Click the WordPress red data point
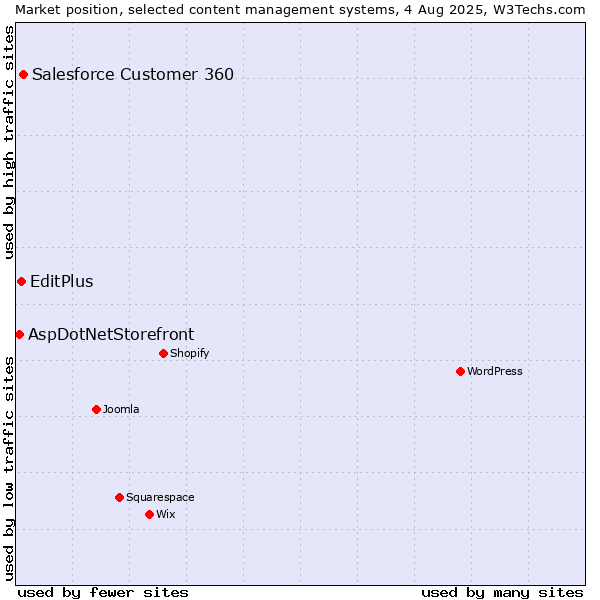The height and width of the screenshot is (600, 600). click(x=460, y=372)
